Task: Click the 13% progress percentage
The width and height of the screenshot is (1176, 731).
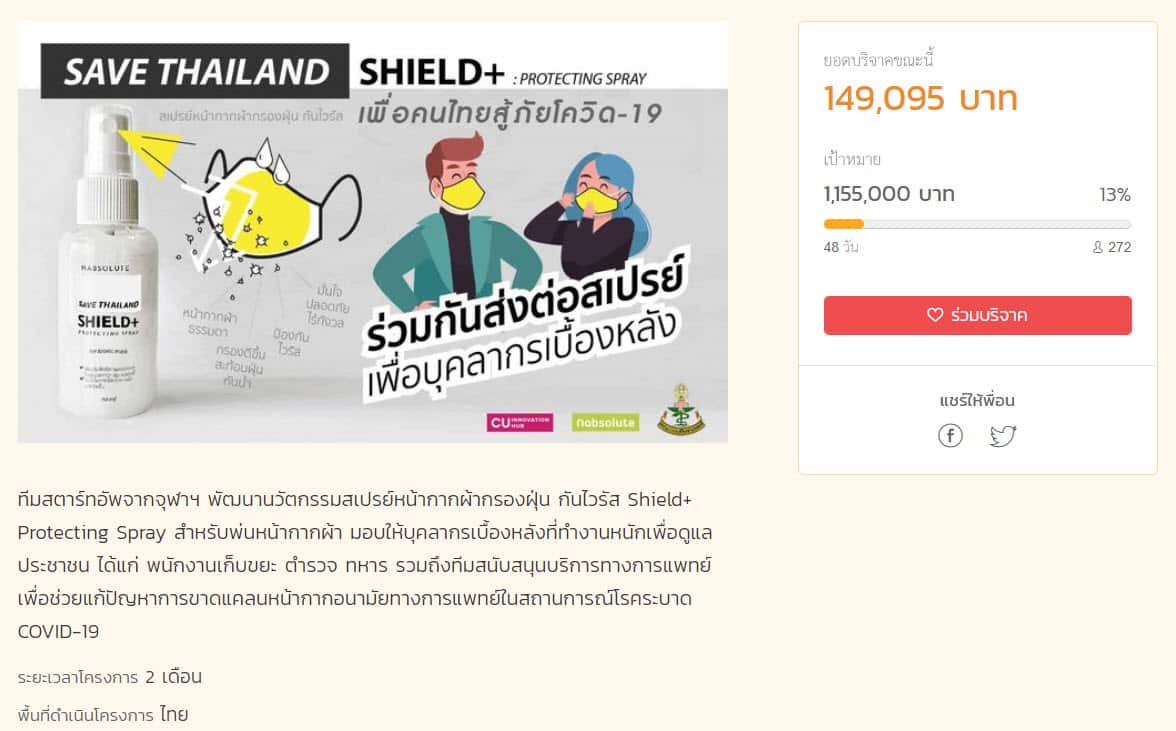Action: 1114,195
